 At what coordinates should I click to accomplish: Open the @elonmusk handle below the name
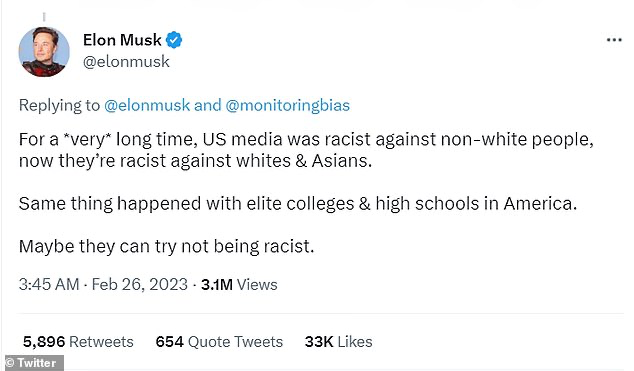click(126, 62)
